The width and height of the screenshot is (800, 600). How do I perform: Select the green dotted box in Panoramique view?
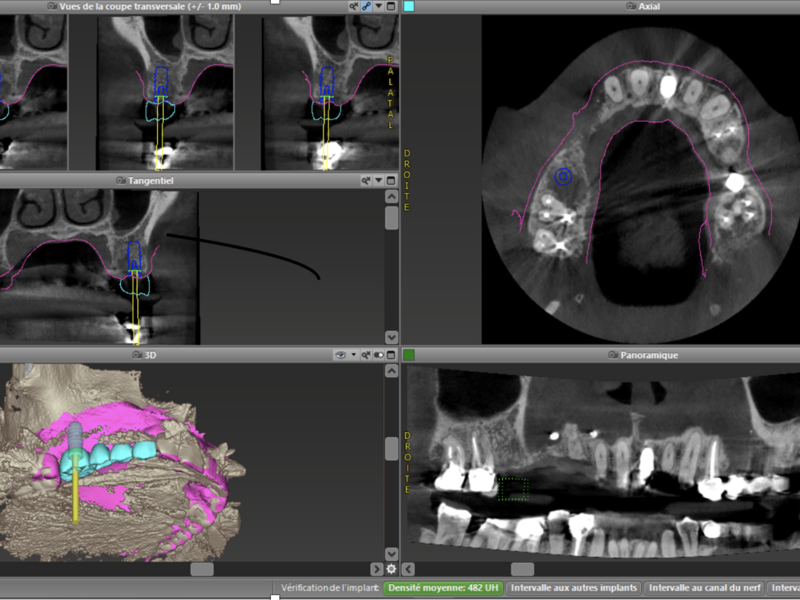(513, 489)
